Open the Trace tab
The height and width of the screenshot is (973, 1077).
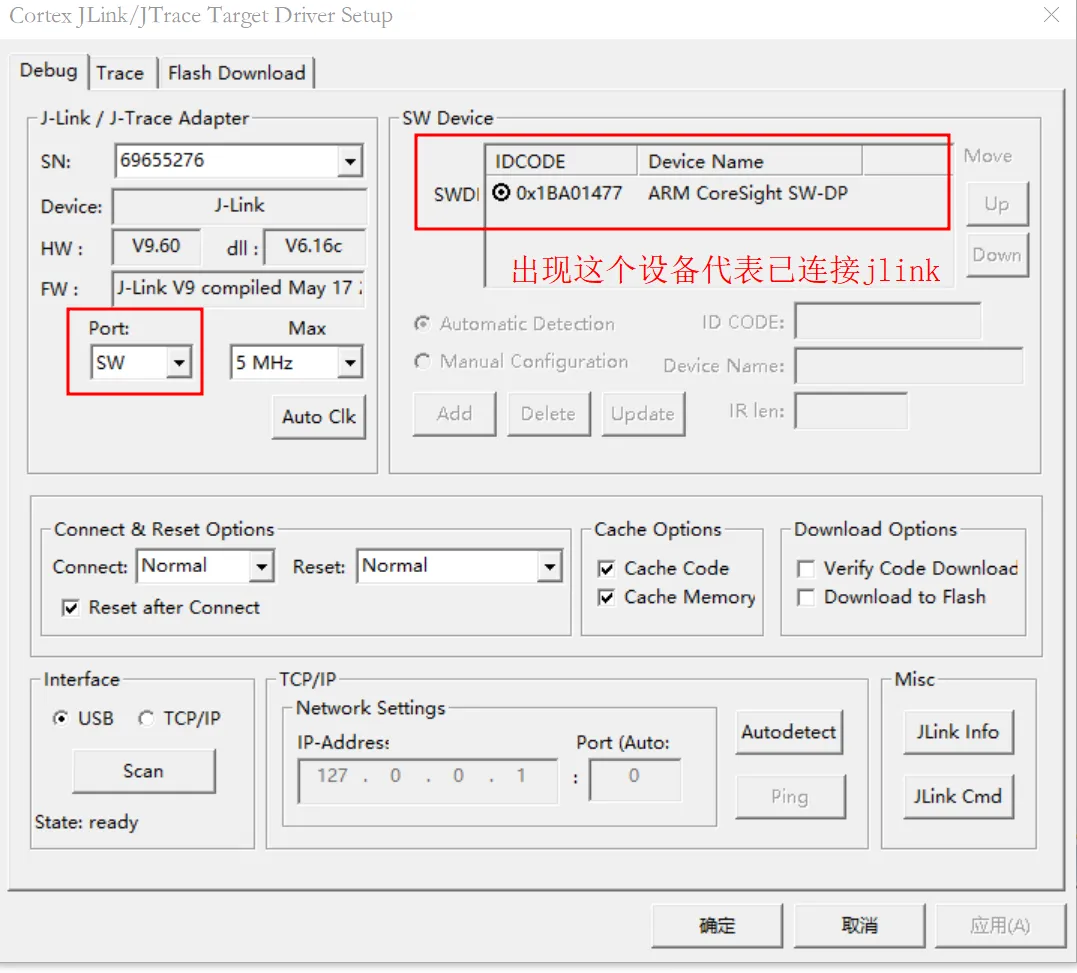120,73
